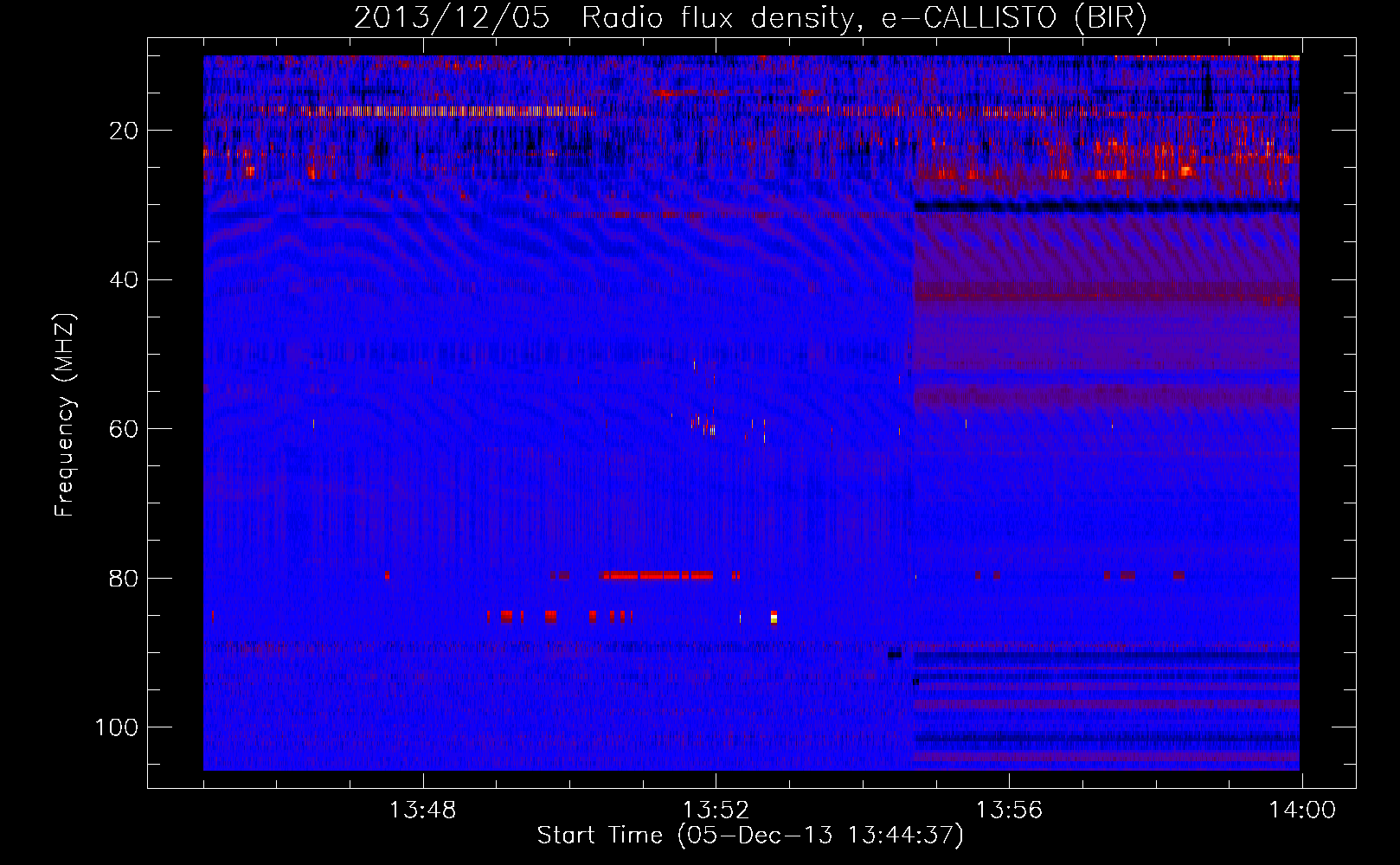
Task: Click the 100 frequency tick label
Action: [117, 727]
